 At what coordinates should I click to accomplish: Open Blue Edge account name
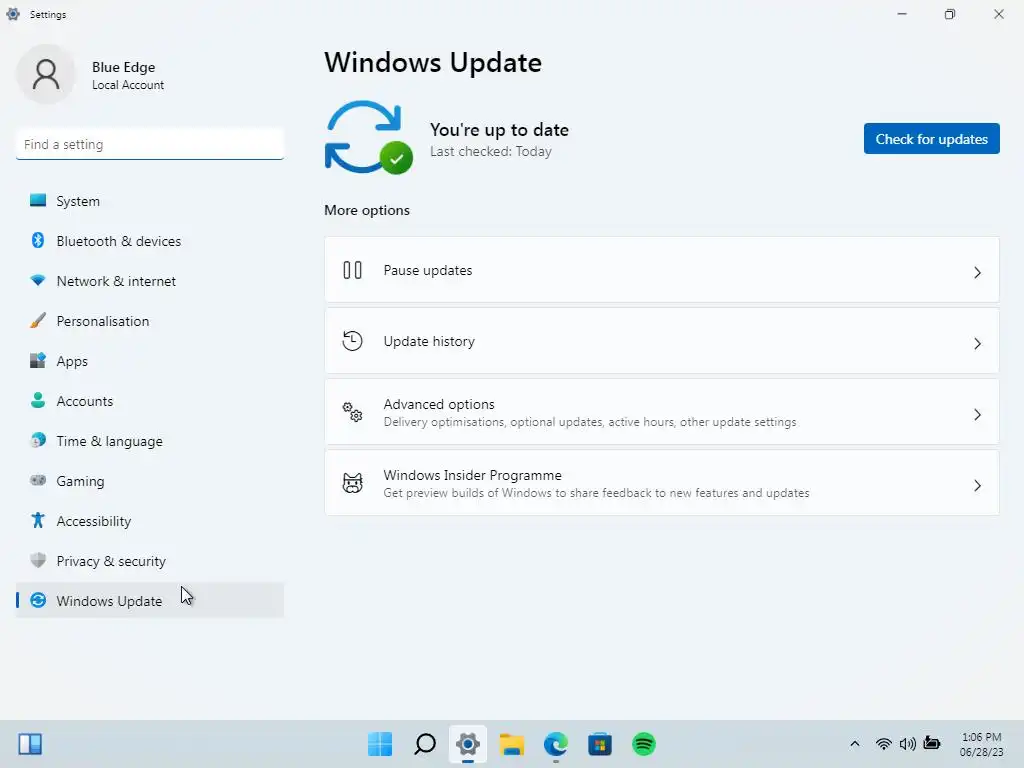123,67
